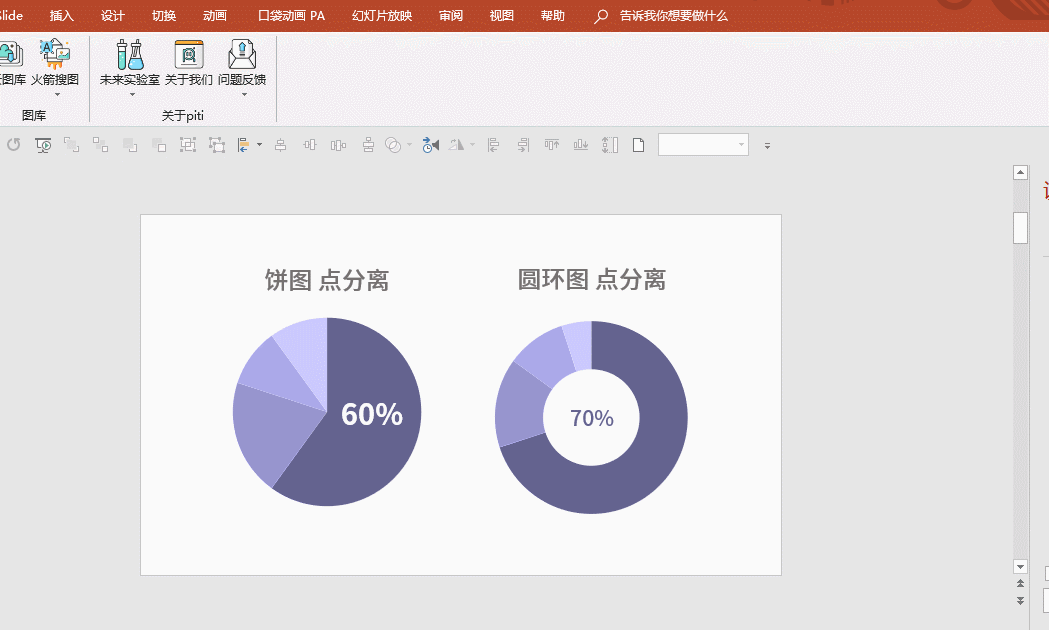Click the redo/repeat arrow icon
1049x630 pixels.
[x=13, y=144]
